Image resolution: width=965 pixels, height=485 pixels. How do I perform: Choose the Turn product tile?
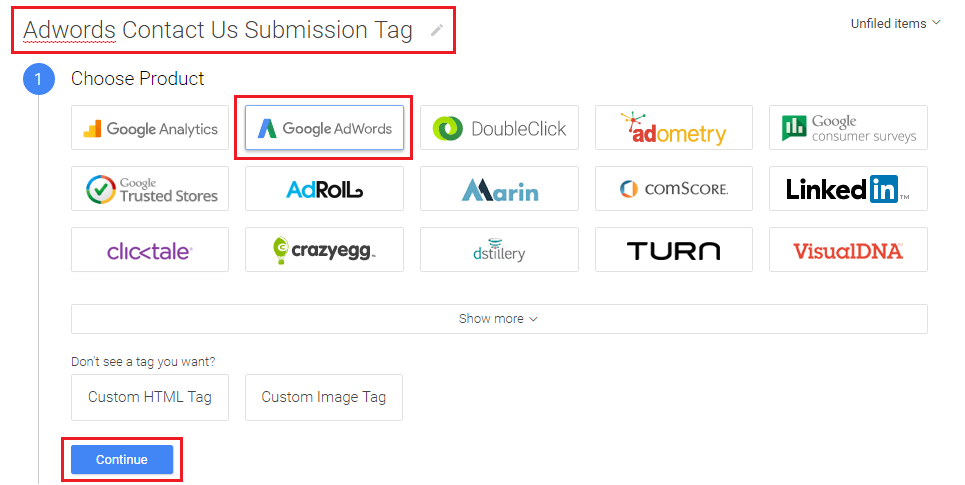(673, 250)
